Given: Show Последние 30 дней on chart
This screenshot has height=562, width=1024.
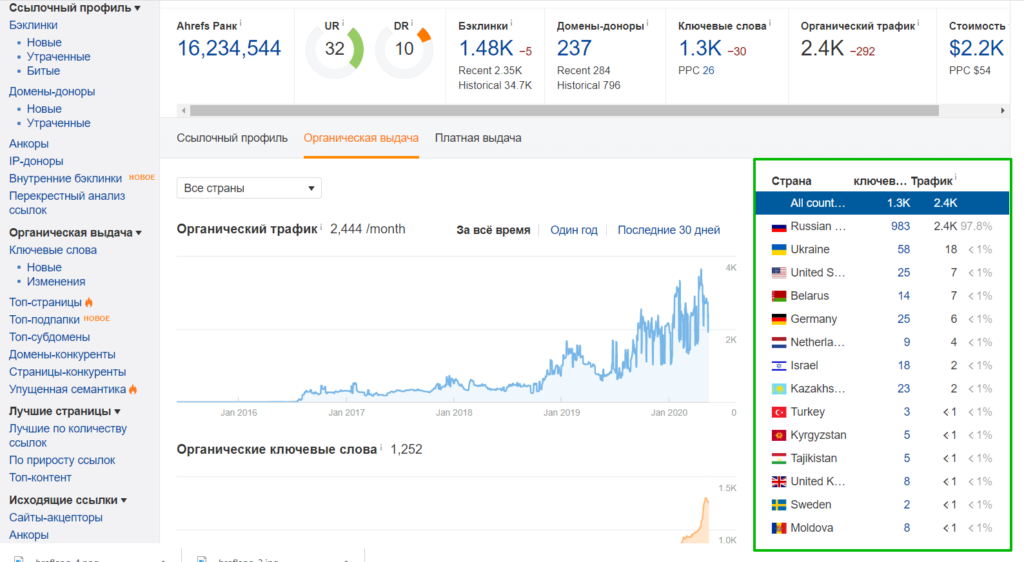Looking at the screenshot, I should click(669, 230).
